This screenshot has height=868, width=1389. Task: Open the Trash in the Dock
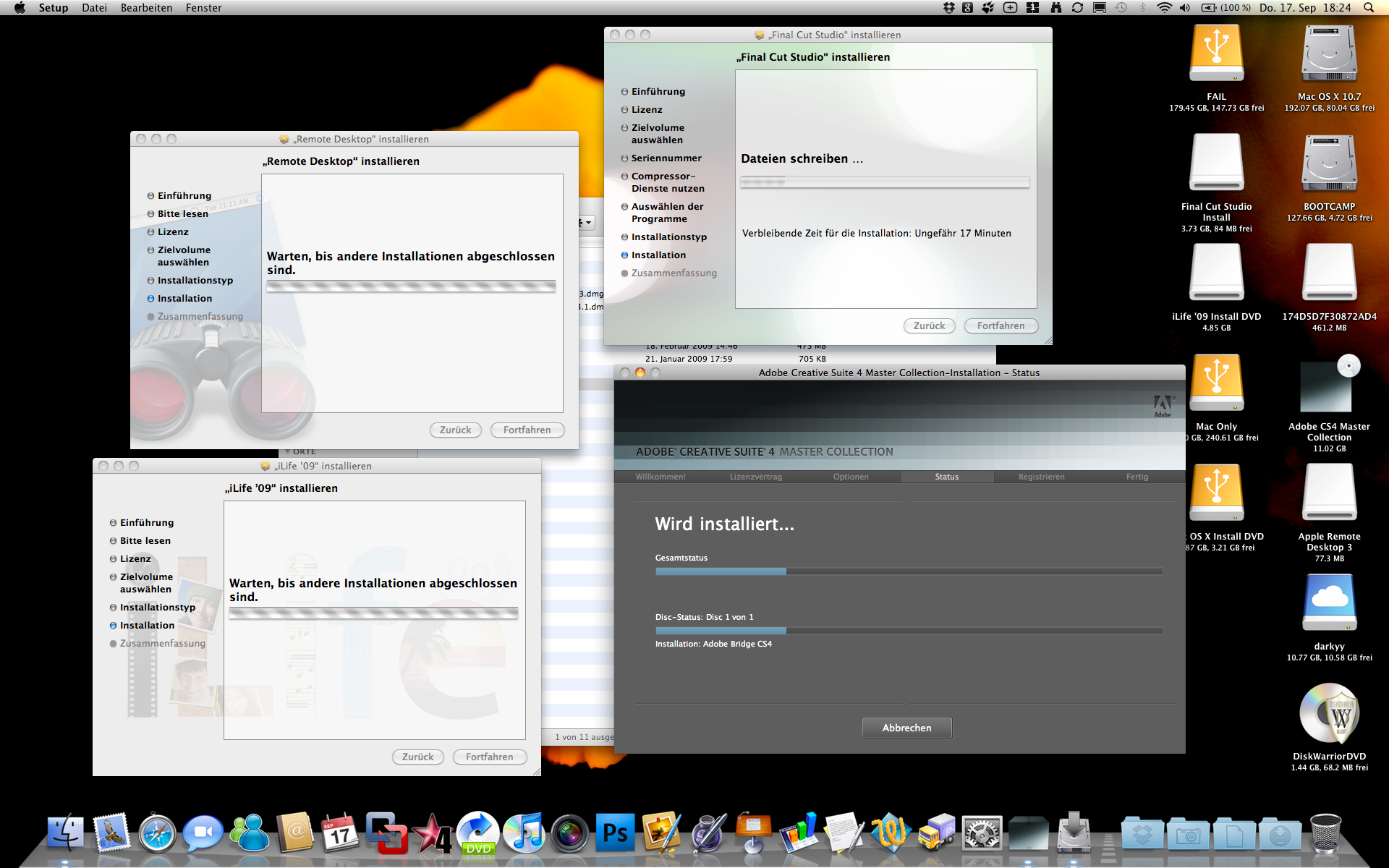[x=1325, y=833]
